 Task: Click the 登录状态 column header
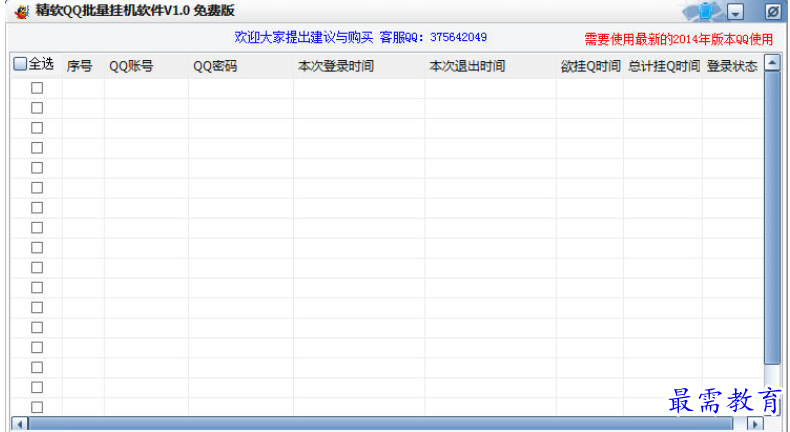(x=733, y=66)
